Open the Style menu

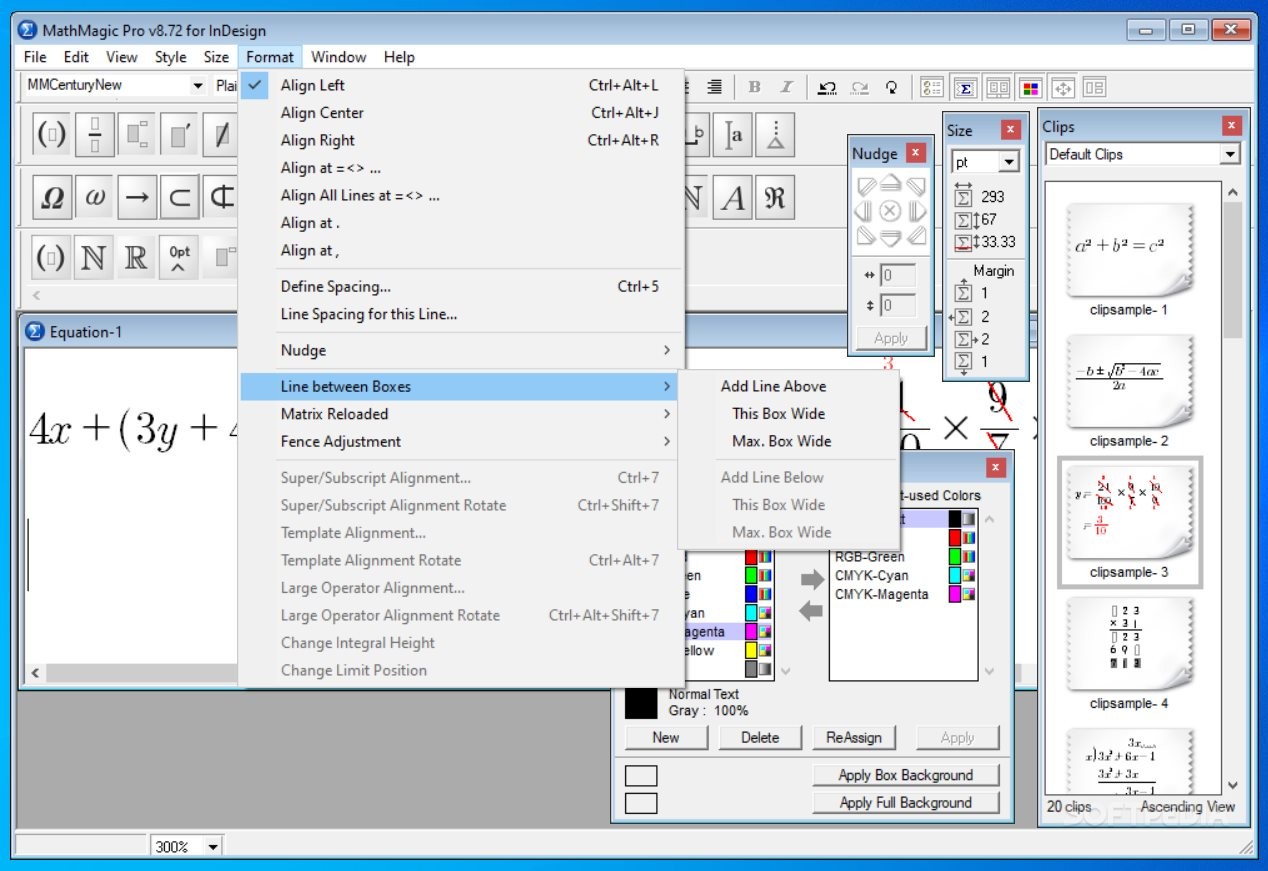click(170, 57)
